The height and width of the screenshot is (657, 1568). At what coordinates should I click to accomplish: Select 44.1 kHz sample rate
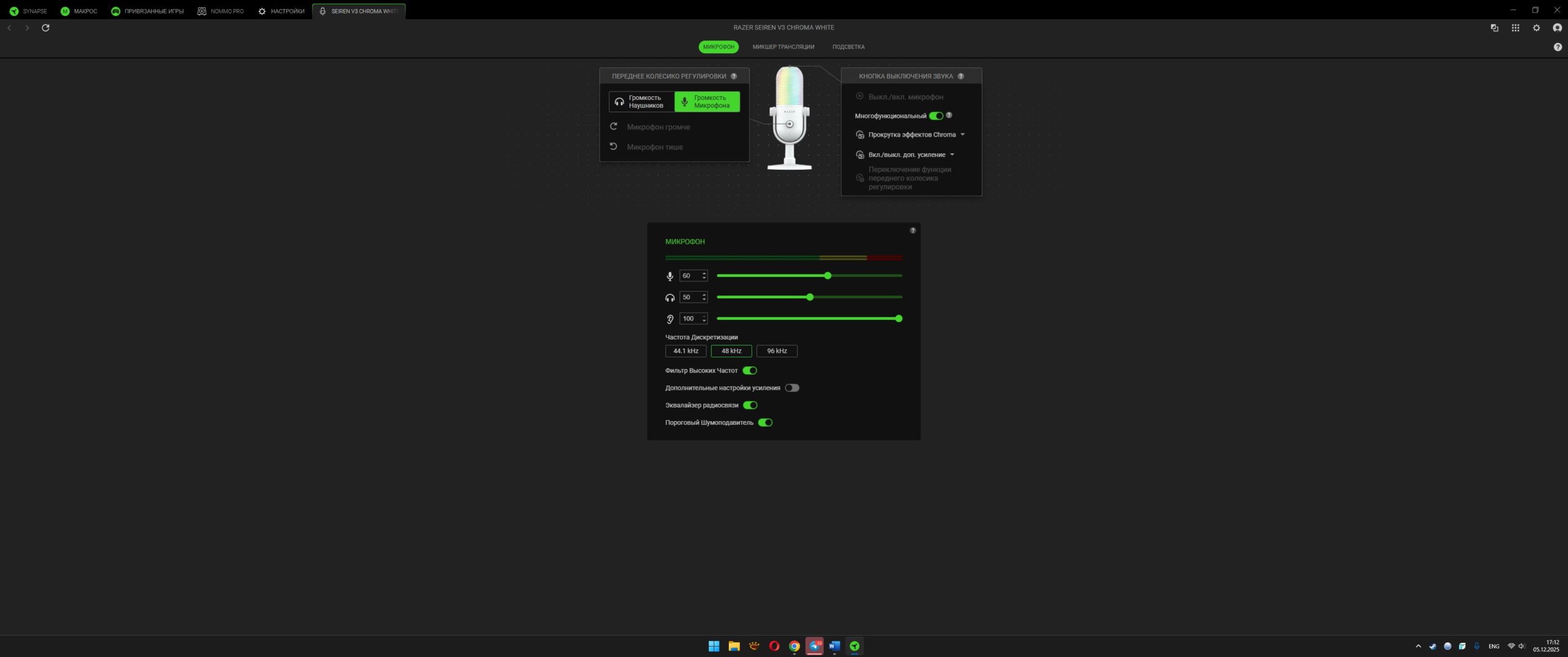point(686,351)
